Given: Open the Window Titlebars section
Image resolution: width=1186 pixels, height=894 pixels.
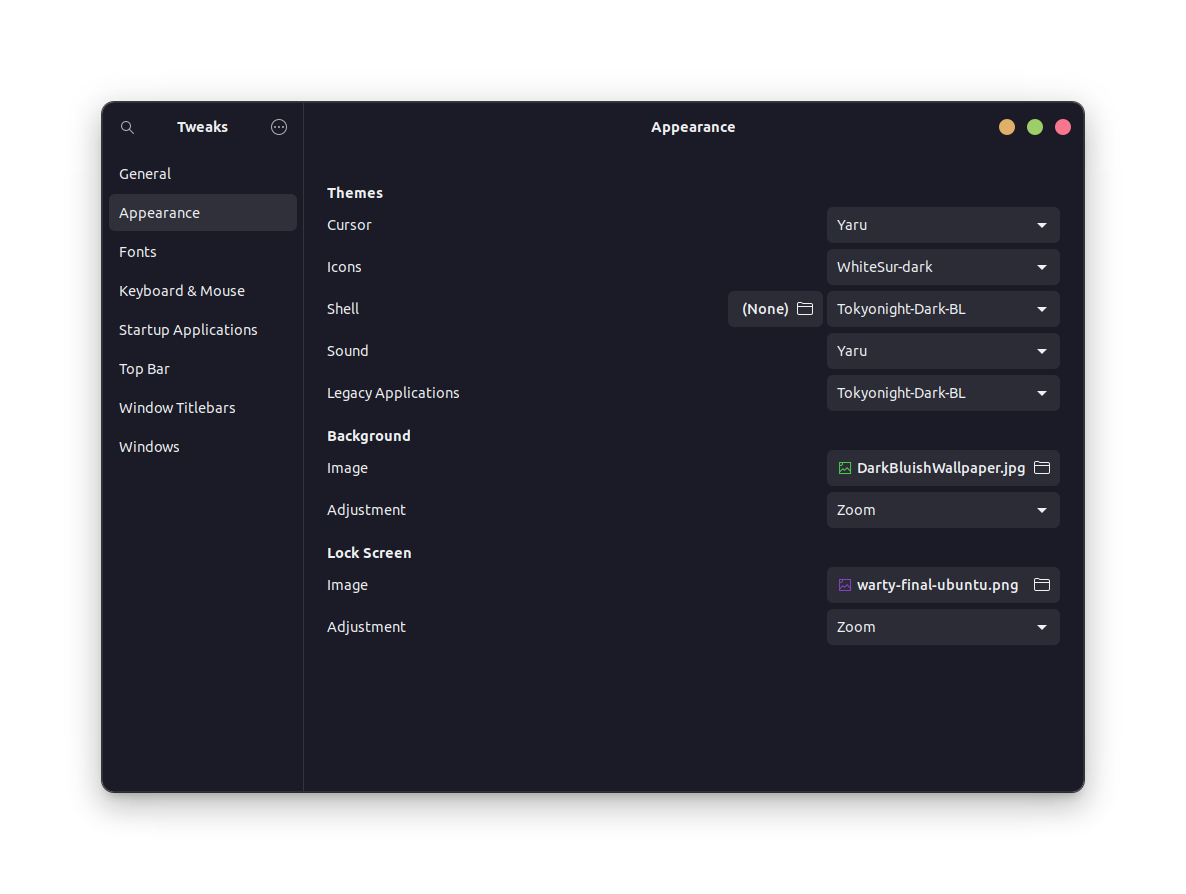Looking at the screenshot, I should pyautogui.click(x=177, y=408).
